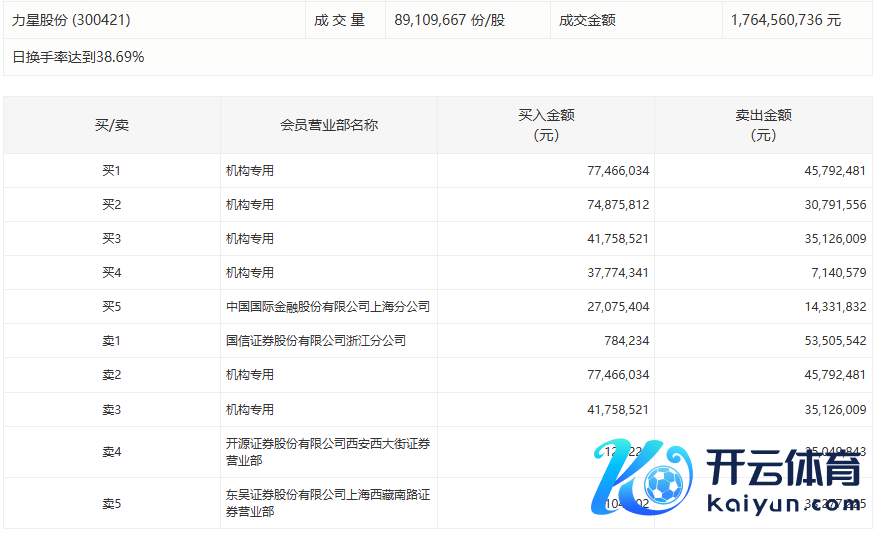The image size is (876, 537).
Task: Click the 1,764,560,736 元 turnover value
Action: [x=785, y=20]
